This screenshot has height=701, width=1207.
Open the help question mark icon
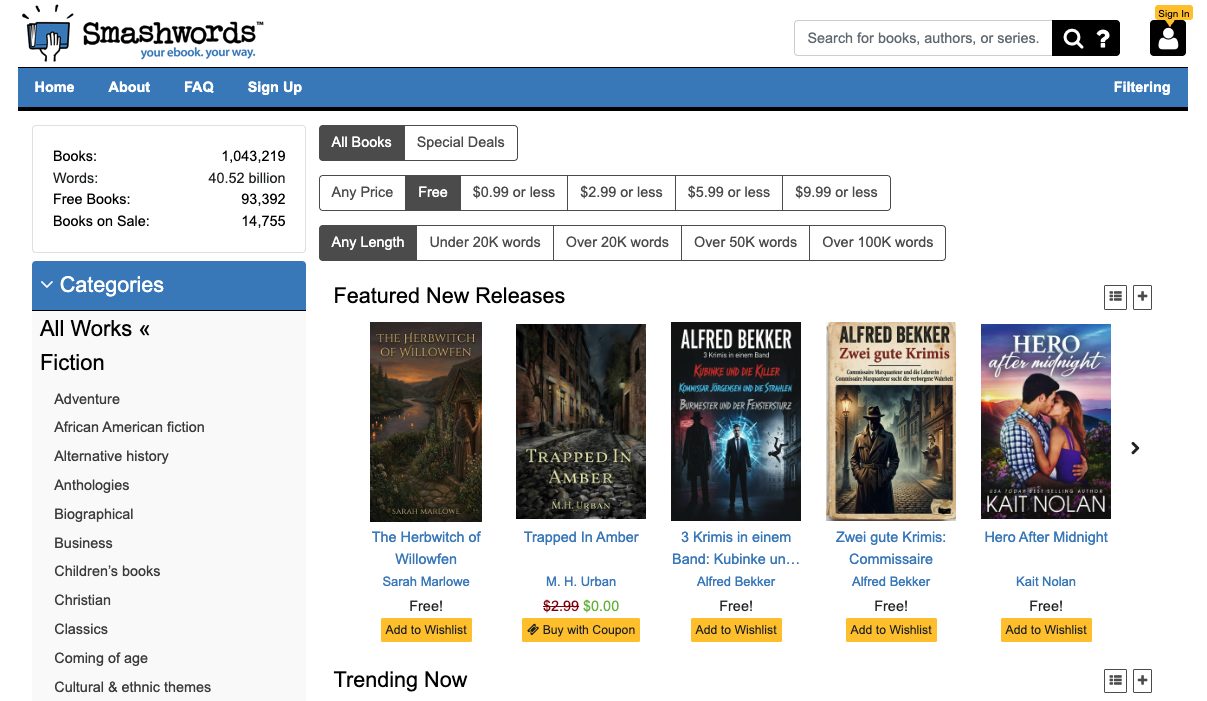[x=1102, y=37]
